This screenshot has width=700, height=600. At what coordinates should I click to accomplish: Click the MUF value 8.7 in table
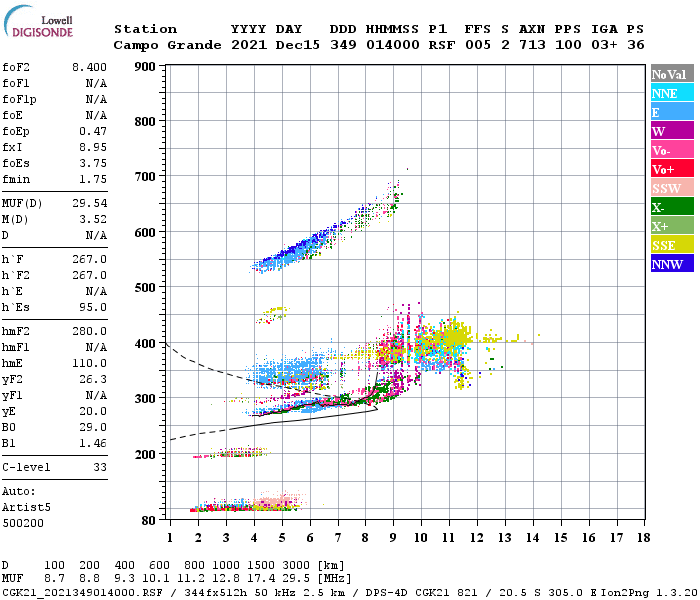[x=54, y=579]
